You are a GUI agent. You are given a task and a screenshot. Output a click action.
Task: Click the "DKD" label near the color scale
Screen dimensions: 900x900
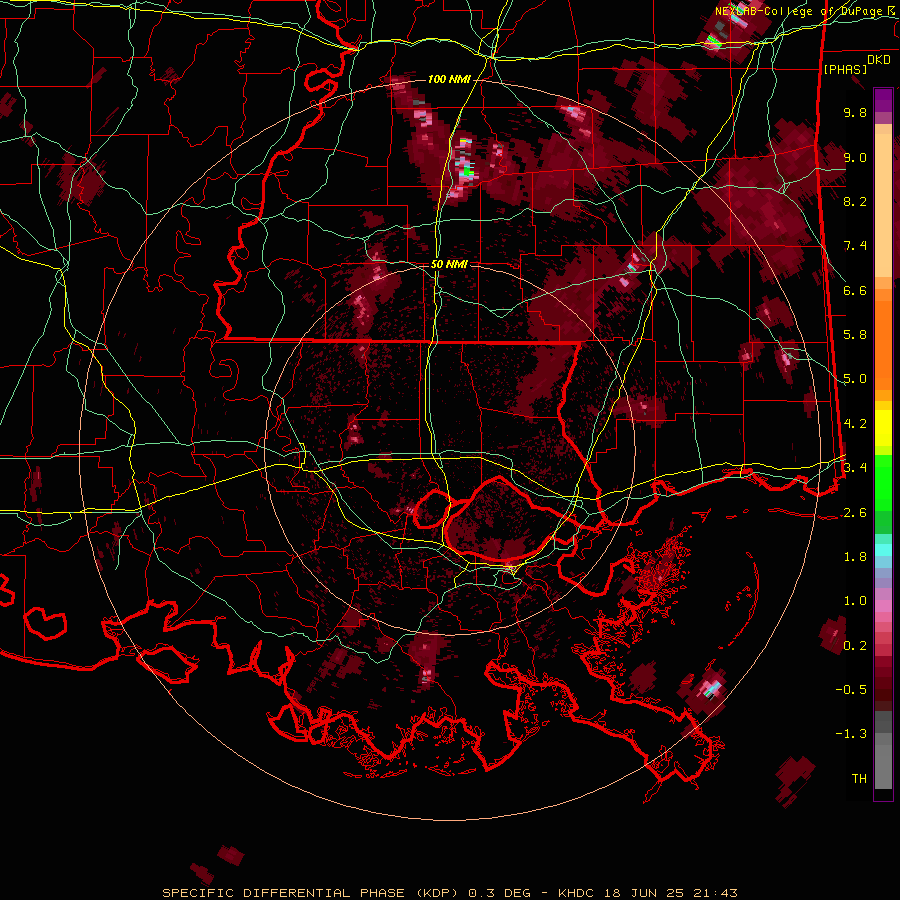pos(879,60)
